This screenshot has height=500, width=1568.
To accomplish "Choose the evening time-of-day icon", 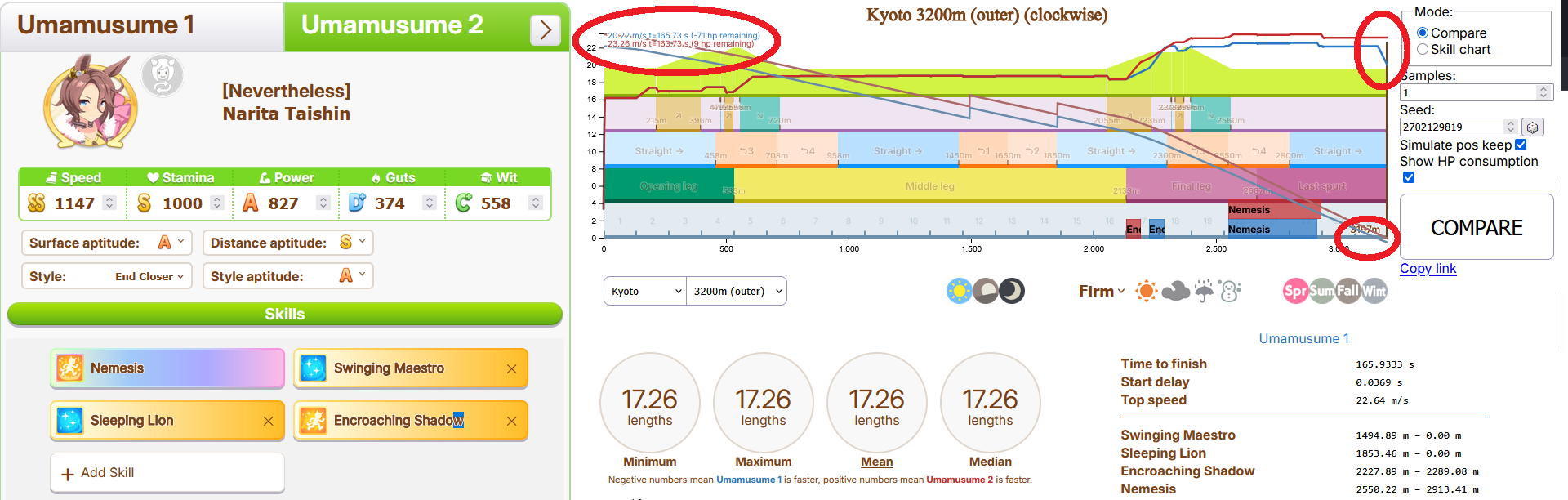I will point(986,291).
